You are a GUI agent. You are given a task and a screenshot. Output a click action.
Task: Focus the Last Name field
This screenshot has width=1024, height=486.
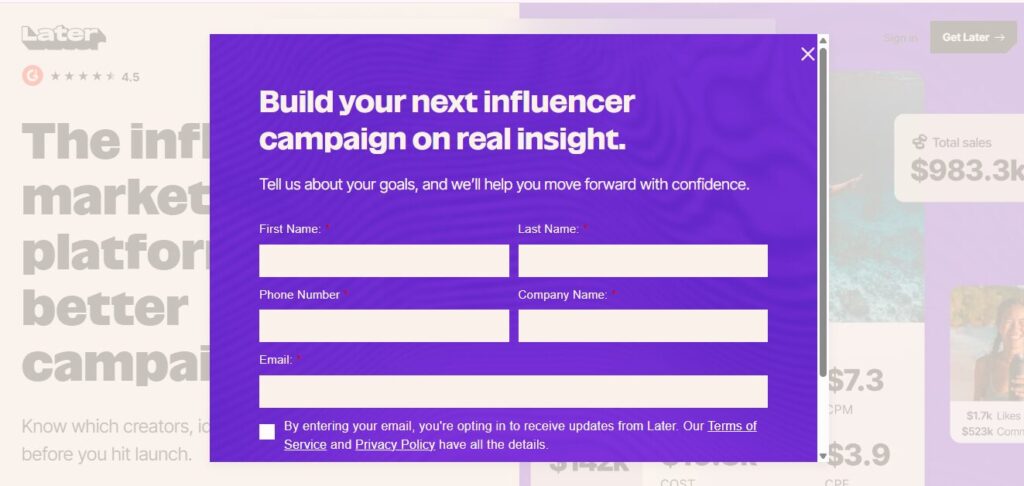642,261
